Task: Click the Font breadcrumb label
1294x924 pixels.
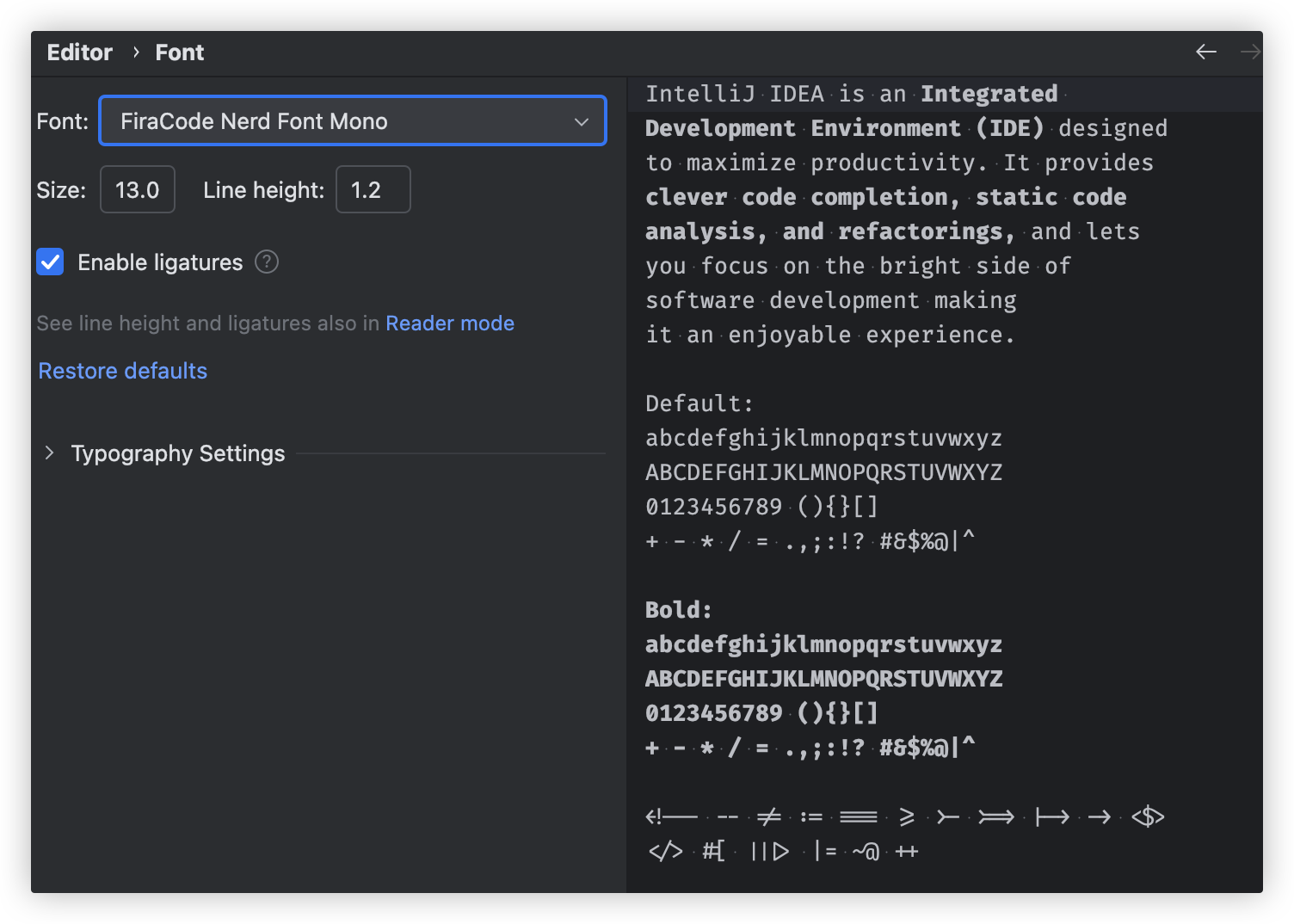Action: 180,52
